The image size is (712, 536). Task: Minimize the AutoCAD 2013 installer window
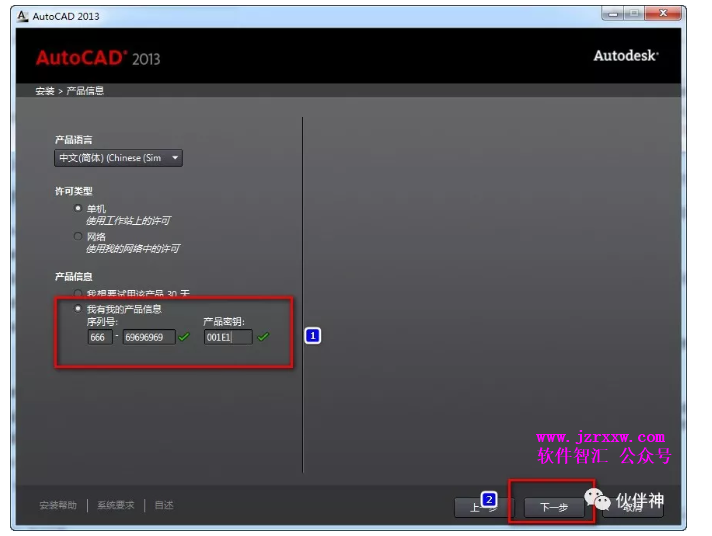click(x=613, y=14)
